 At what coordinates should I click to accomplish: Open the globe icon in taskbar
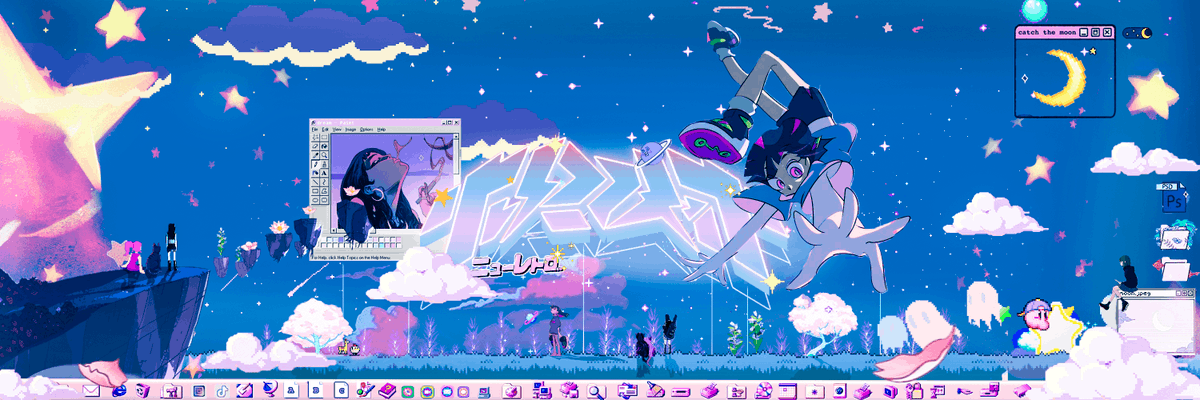click(268, 389)
